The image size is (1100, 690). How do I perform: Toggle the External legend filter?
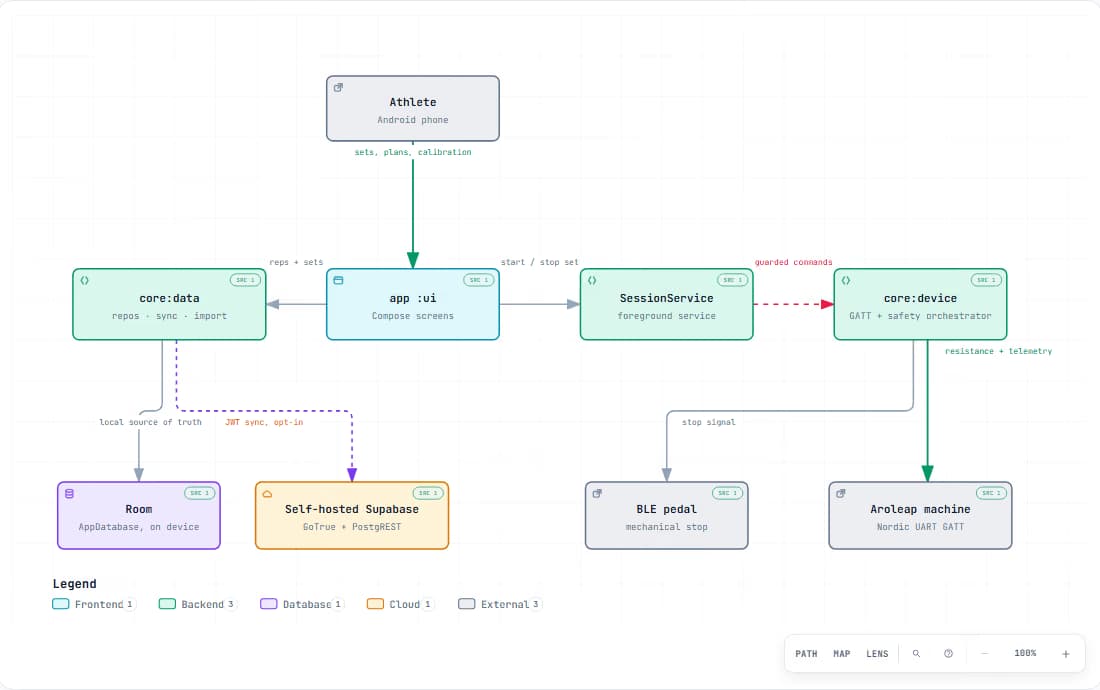(499, 604)
